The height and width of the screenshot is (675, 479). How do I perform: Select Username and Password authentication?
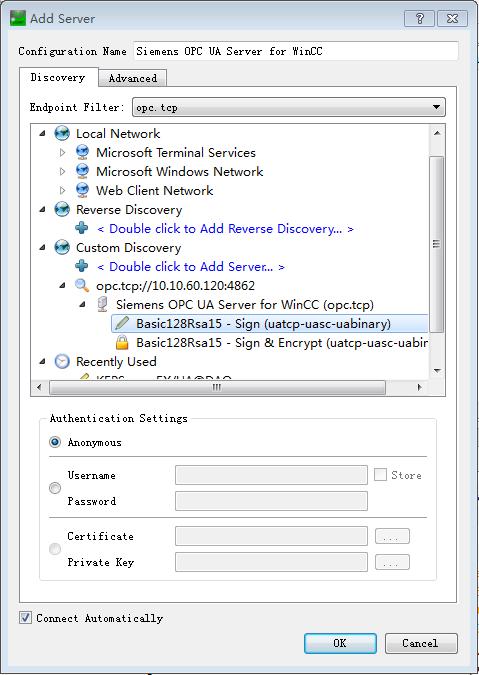click(x=55, y=489)
